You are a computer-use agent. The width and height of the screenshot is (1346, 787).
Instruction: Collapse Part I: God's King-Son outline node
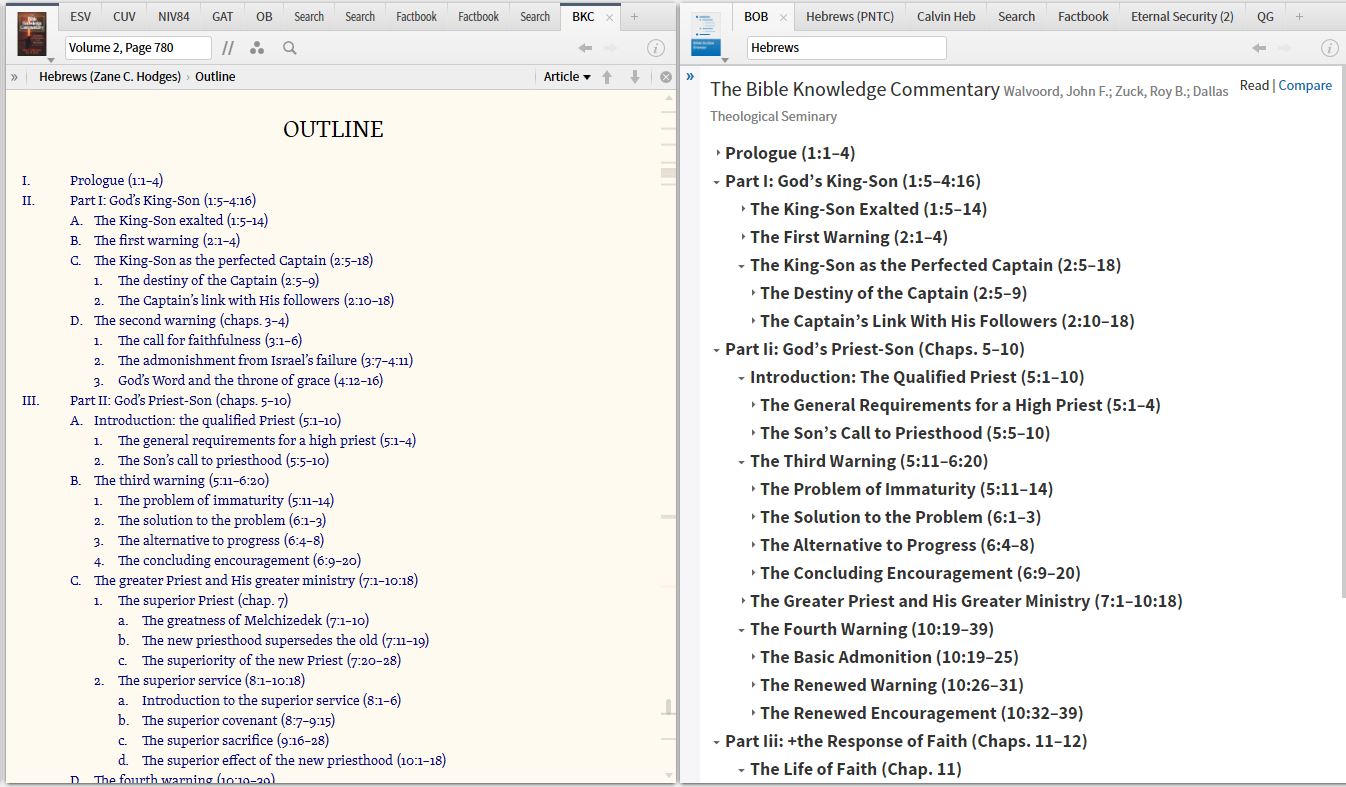point(717,182)
